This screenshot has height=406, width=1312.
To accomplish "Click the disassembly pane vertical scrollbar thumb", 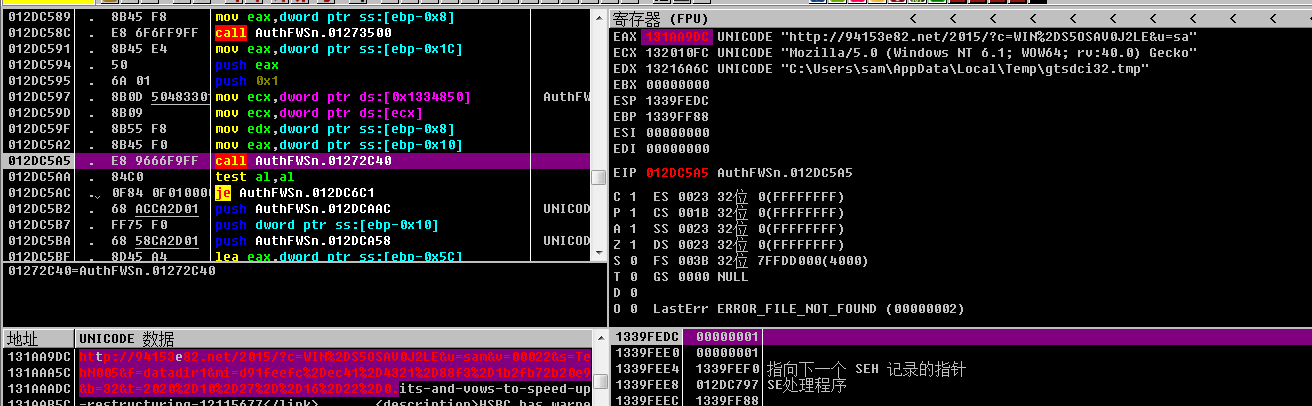I will click(x=599, y=177).
